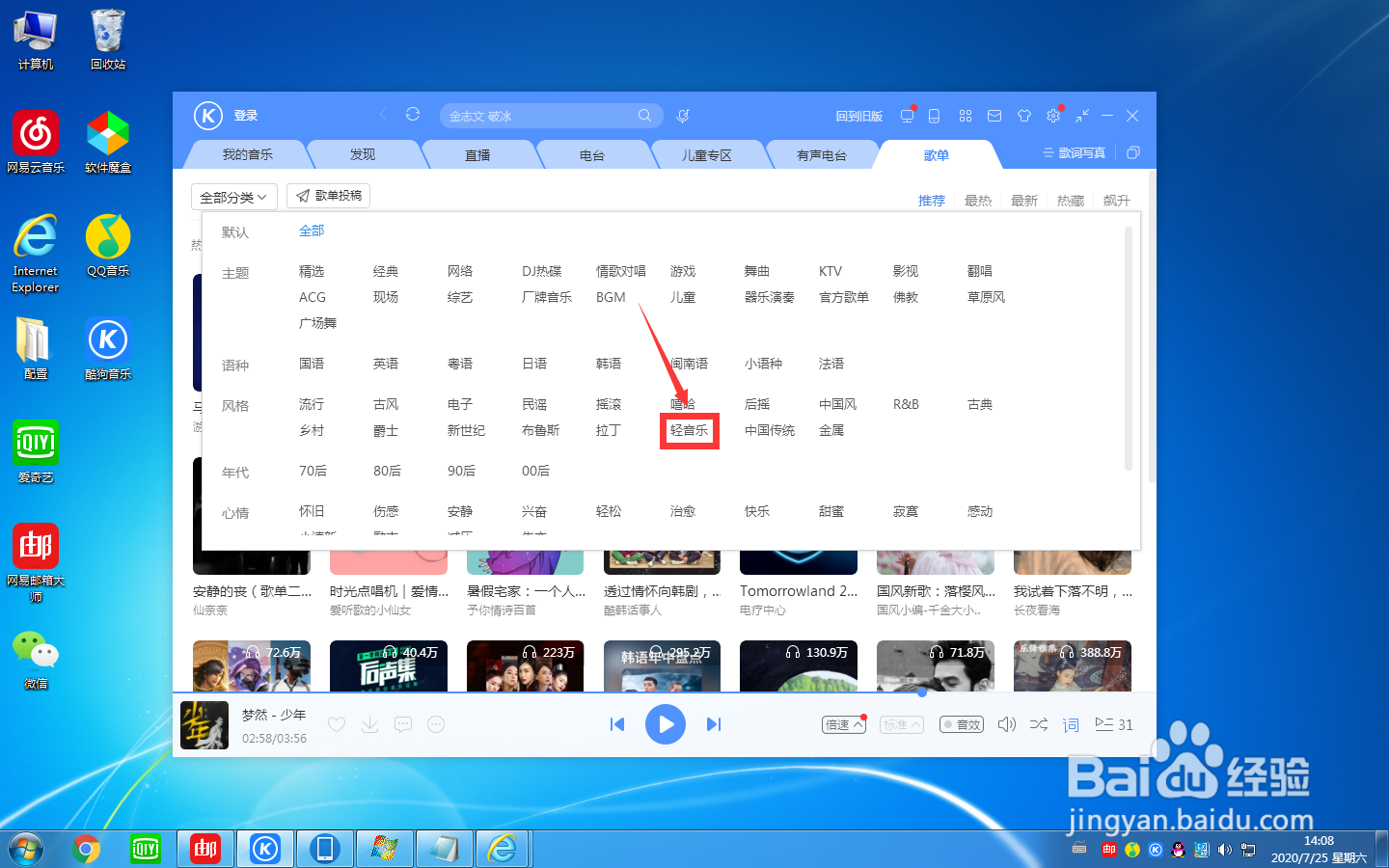Open 酷狗音乐 desktop shortcut
Screen dimensions: 1389x868
108,349
